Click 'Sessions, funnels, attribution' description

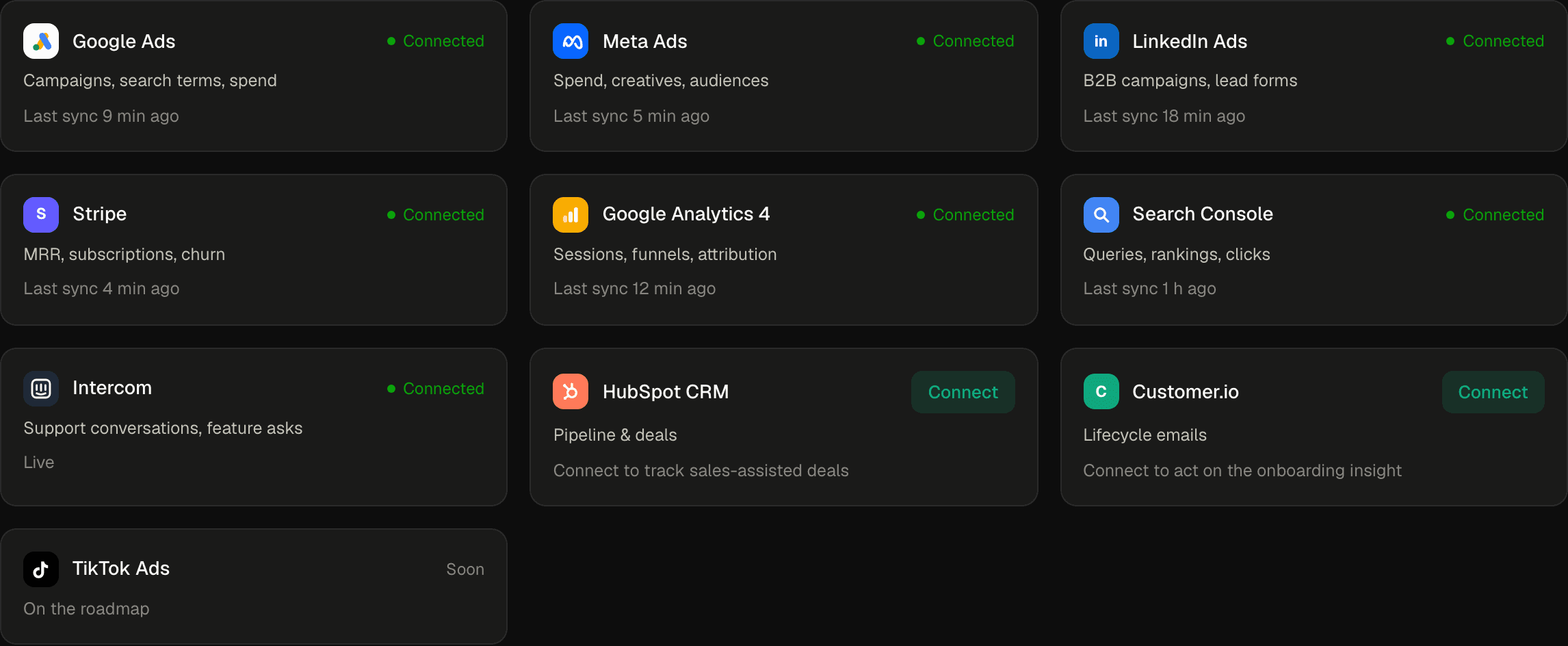tap(665, 255)
